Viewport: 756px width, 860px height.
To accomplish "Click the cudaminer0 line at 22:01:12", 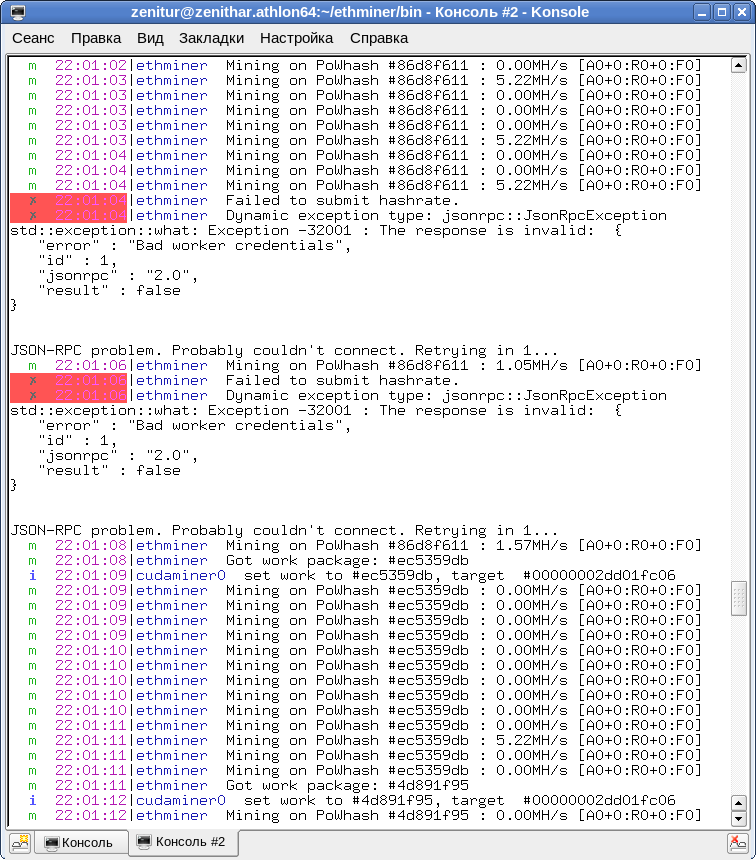I will click(x=352, y=800).
